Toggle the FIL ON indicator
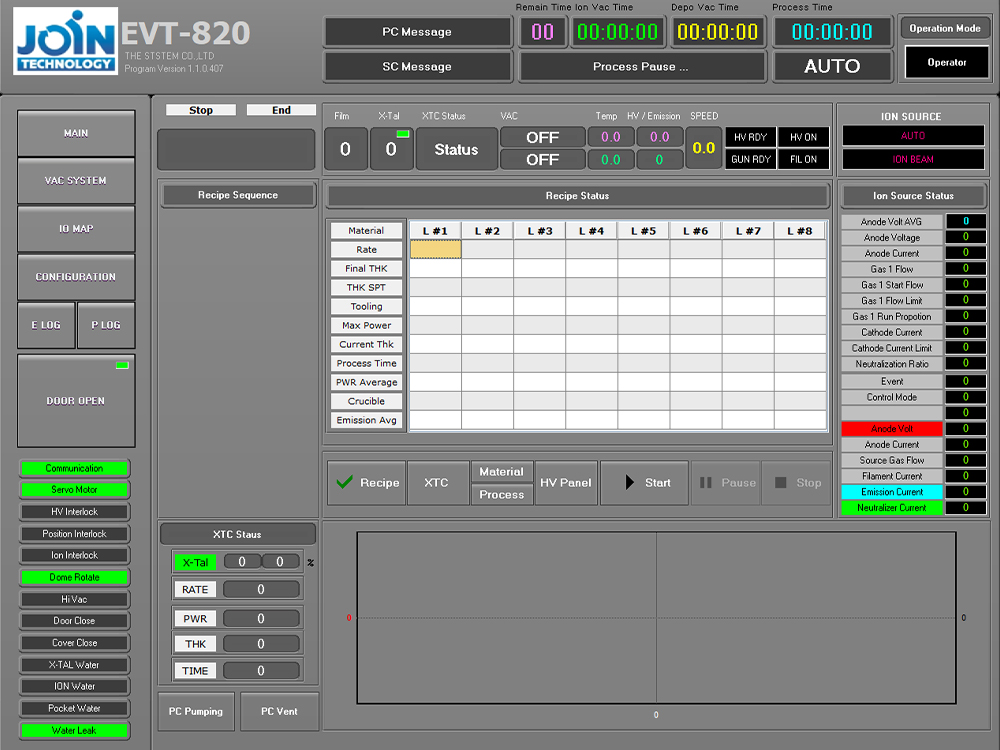 (803, 156)
